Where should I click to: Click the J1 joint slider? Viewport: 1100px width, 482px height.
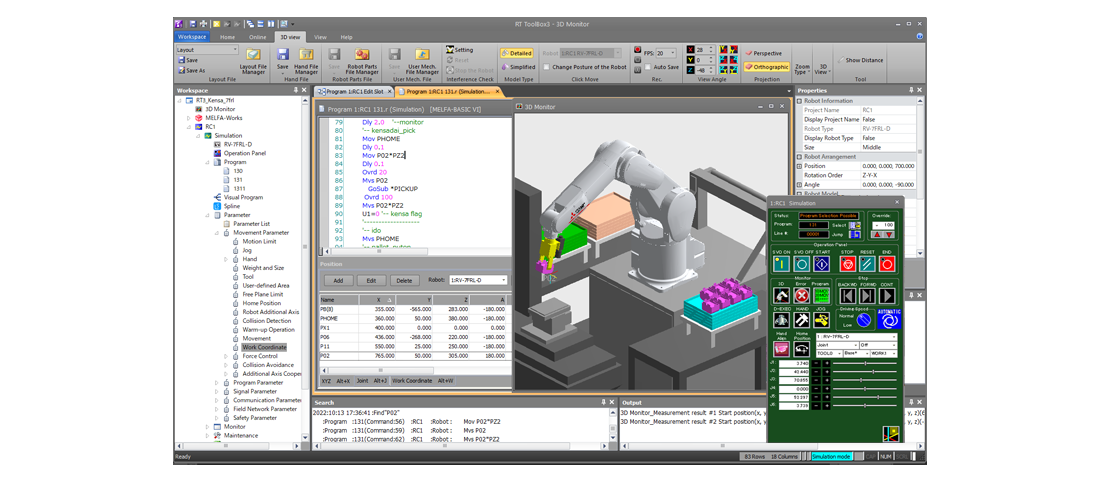(x=864, y=363)
